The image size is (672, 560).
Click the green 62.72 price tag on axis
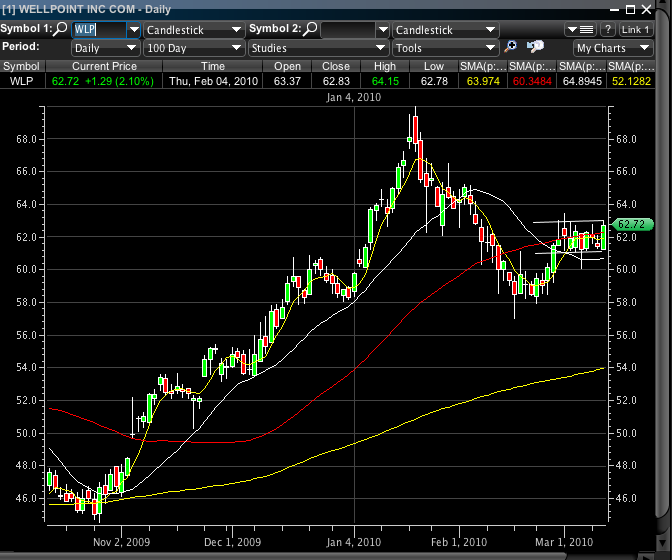[636, 224]
